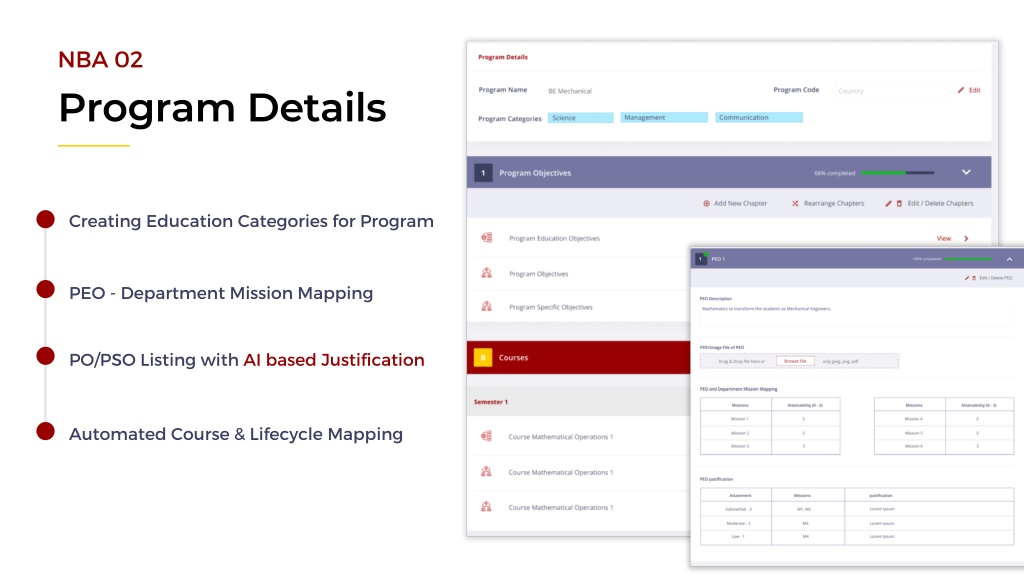The image size is (1024, 576).
Task: Click Rearrange Chapters
Action: (x=833, y=204)
